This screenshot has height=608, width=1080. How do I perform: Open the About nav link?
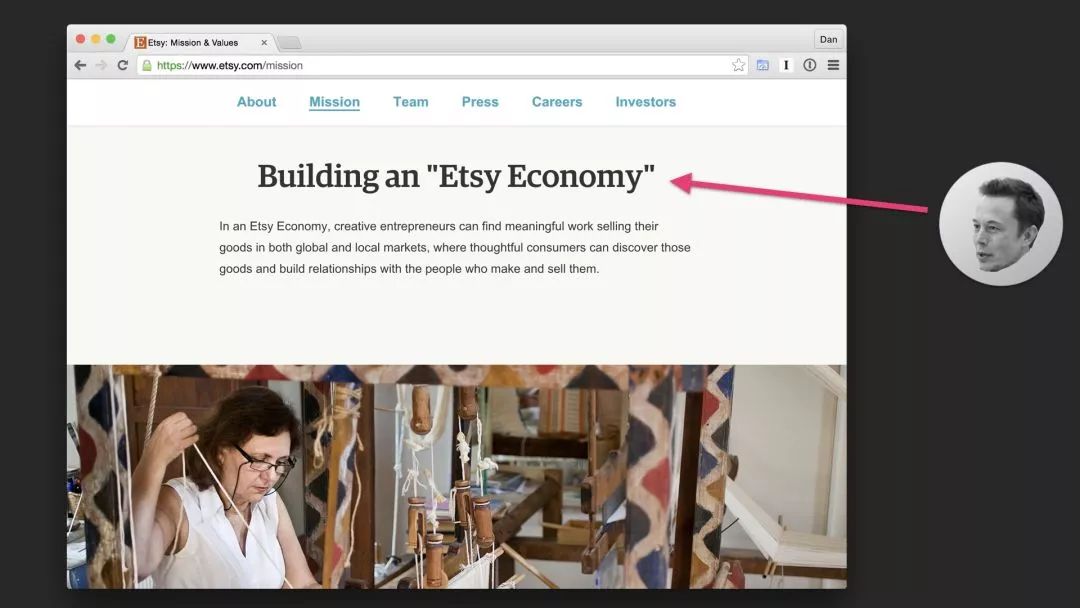point(256,102)
